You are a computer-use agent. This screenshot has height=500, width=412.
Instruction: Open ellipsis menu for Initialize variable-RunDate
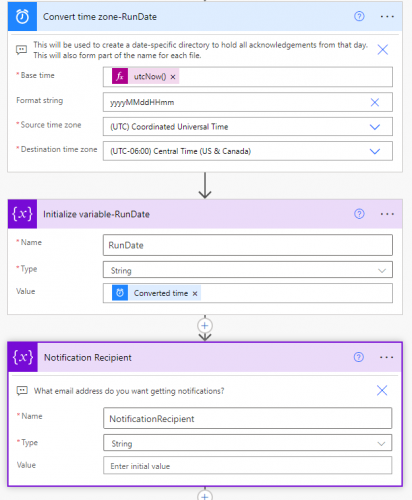(x=387, y=214)
